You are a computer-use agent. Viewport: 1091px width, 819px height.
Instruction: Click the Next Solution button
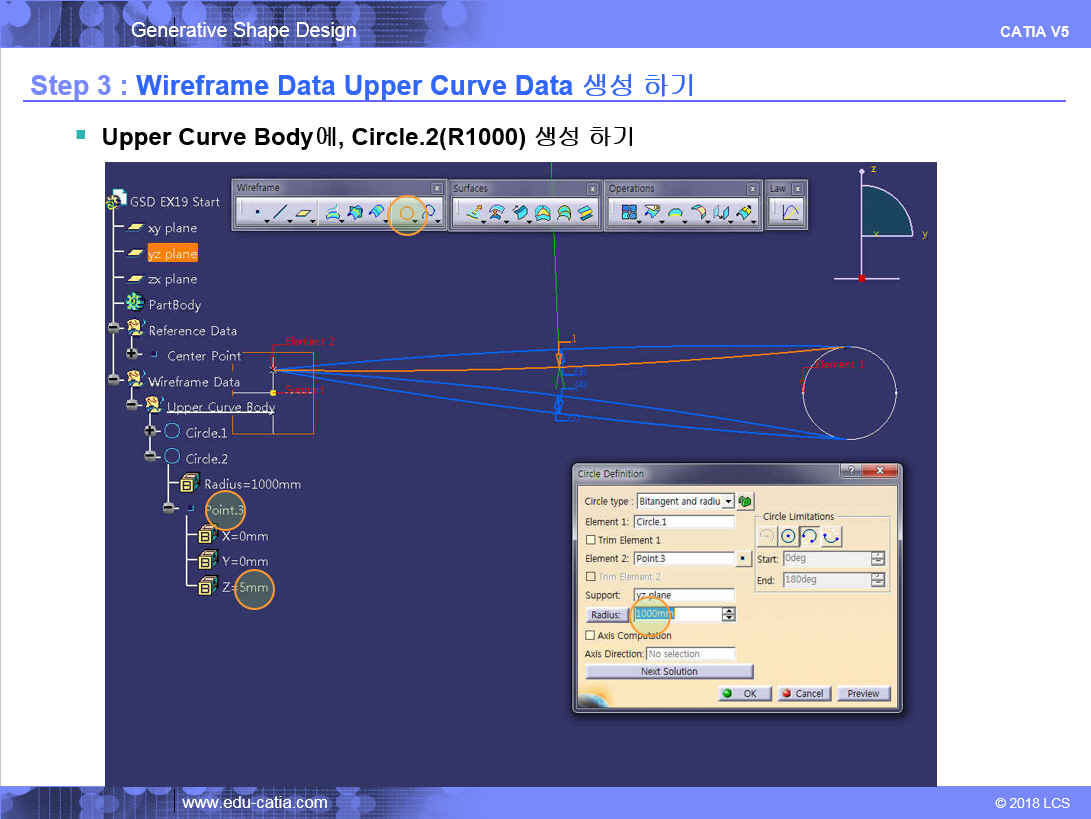[669, 672]
